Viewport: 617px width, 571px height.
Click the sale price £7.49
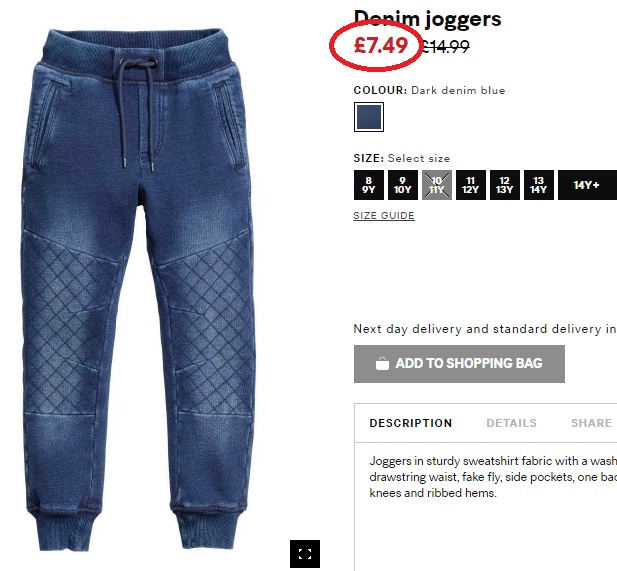381,45
